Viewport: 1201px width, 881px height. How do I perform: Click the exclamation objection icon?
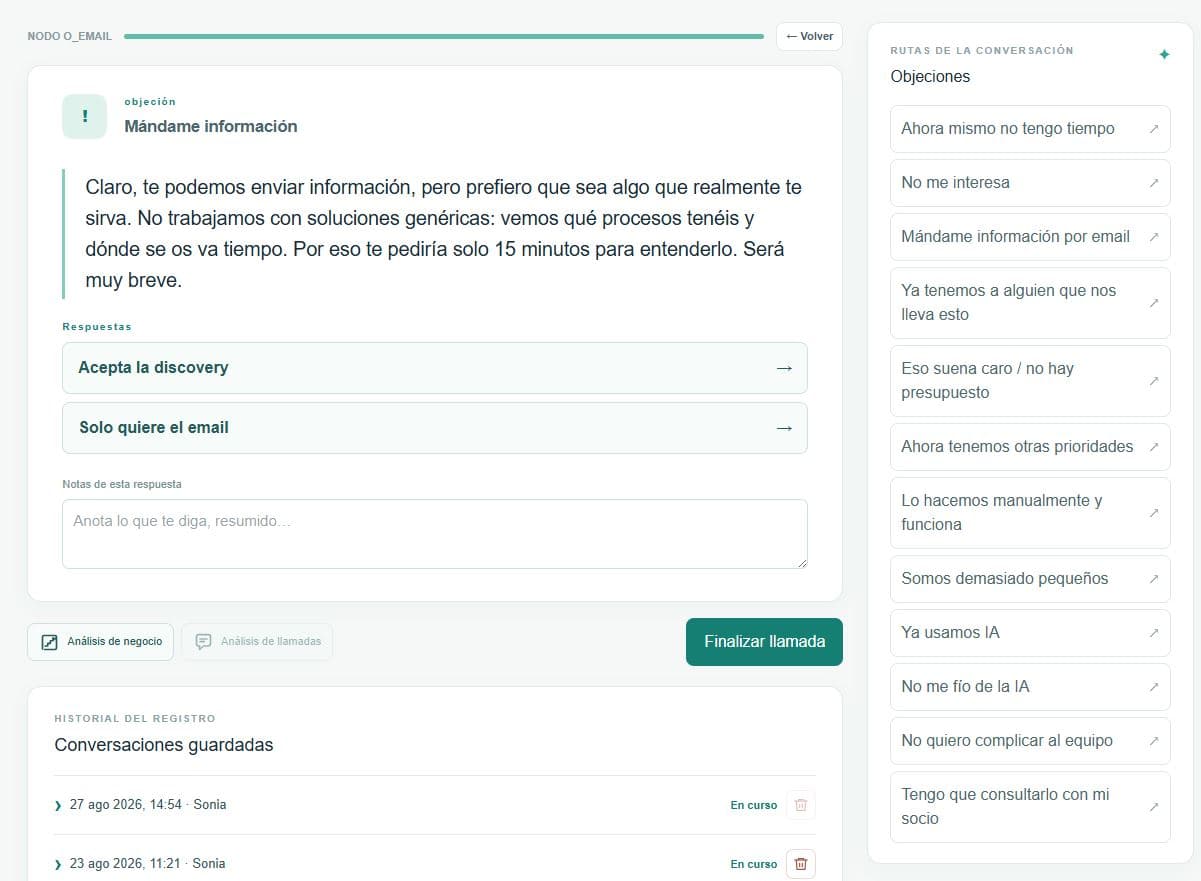tap(85, 116)
